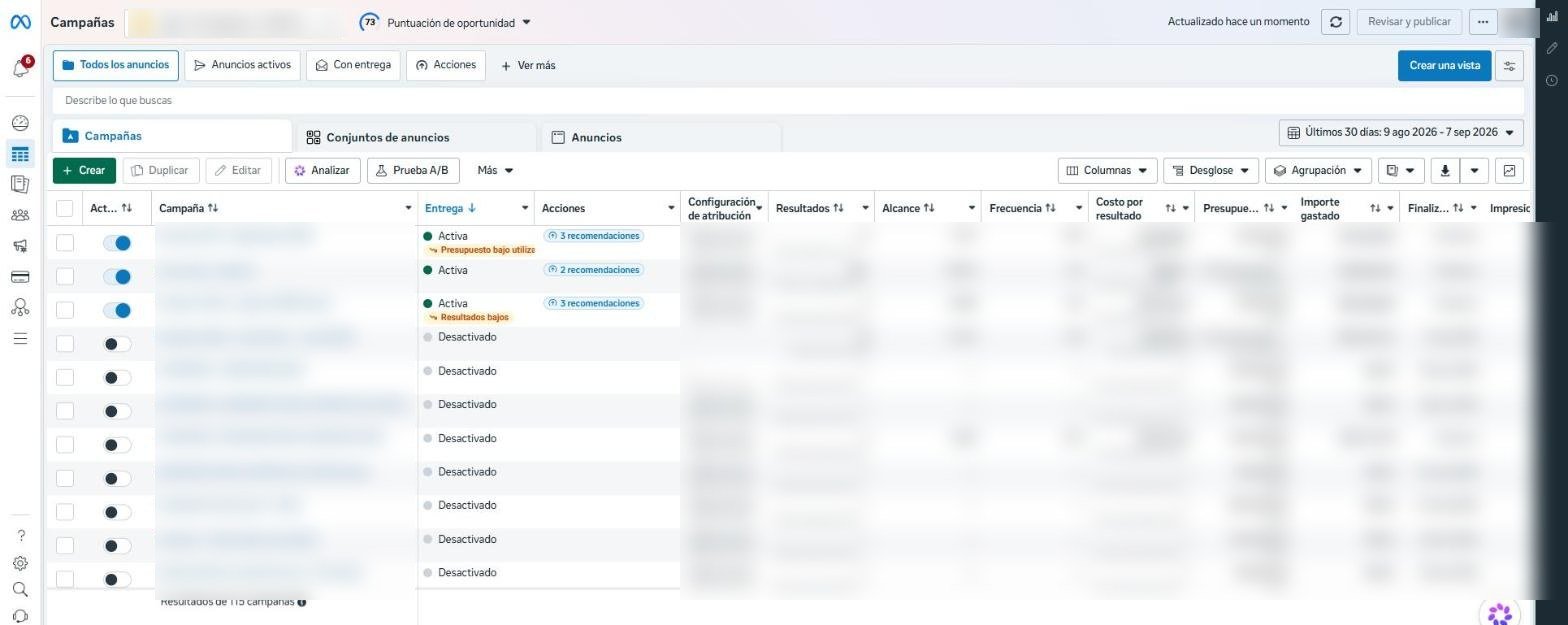Tick checkbox of the Presupuesto bajo campaign row

(x=65, y=242)
